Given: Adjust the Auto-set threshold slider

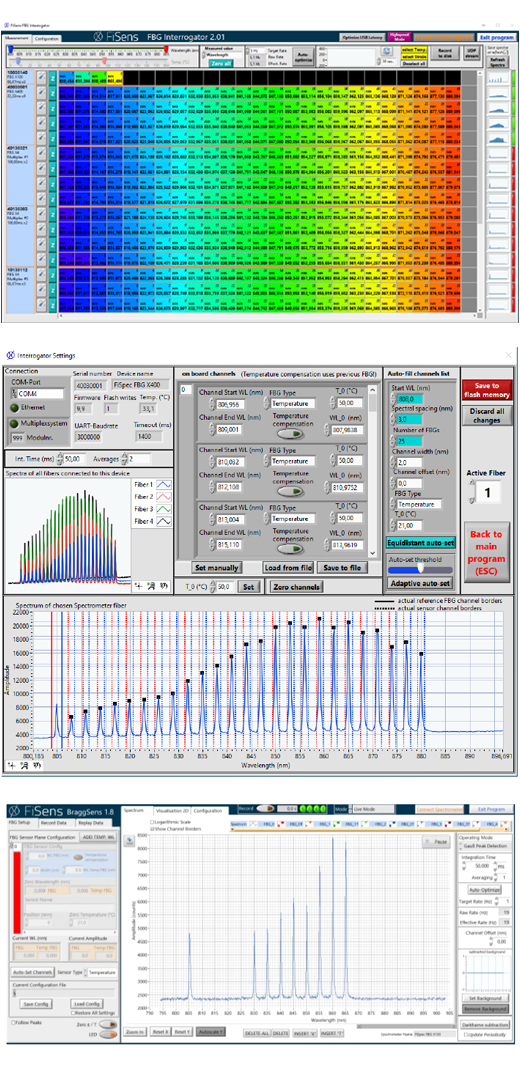Looking at the screenshot, I should [419, 569].
